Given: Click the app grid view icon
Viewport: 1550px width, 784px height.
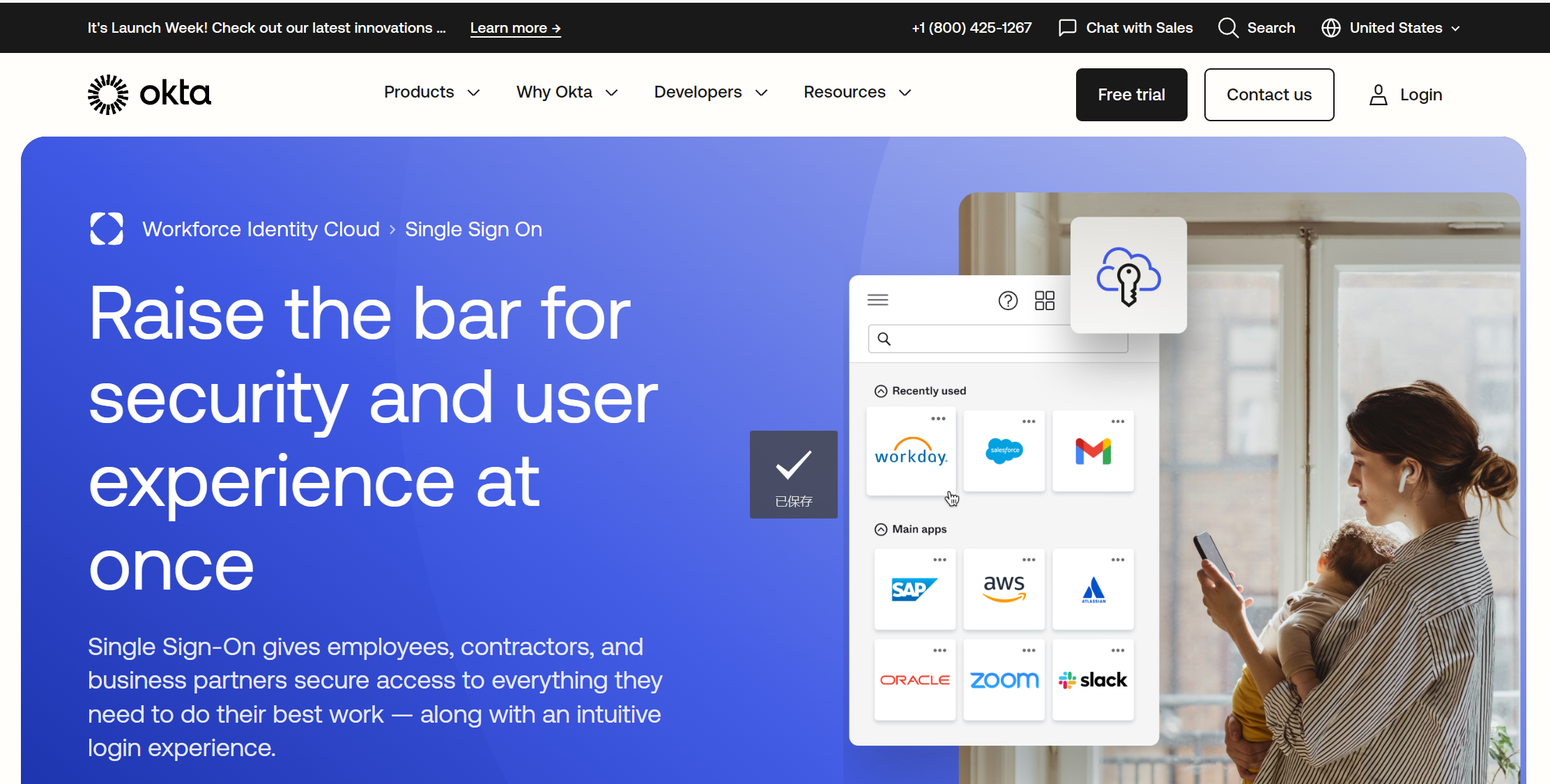Looking at the screenshot, I should (1044, 300).
